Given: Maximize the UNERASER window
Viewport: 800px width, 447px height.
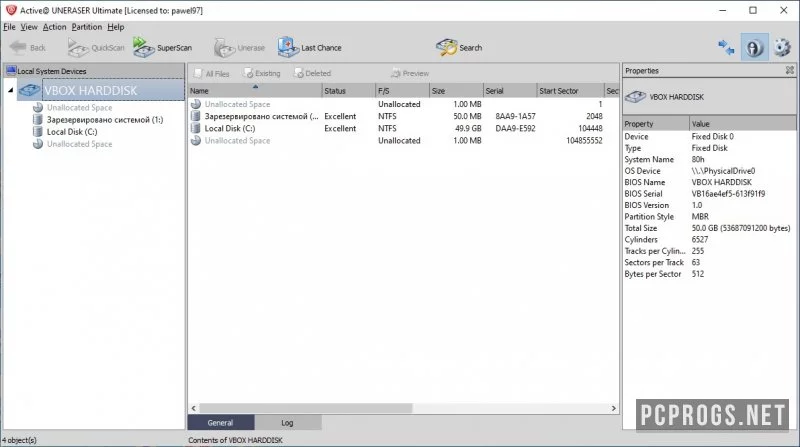Looking at the screenshot, I should tap(753, 10).
